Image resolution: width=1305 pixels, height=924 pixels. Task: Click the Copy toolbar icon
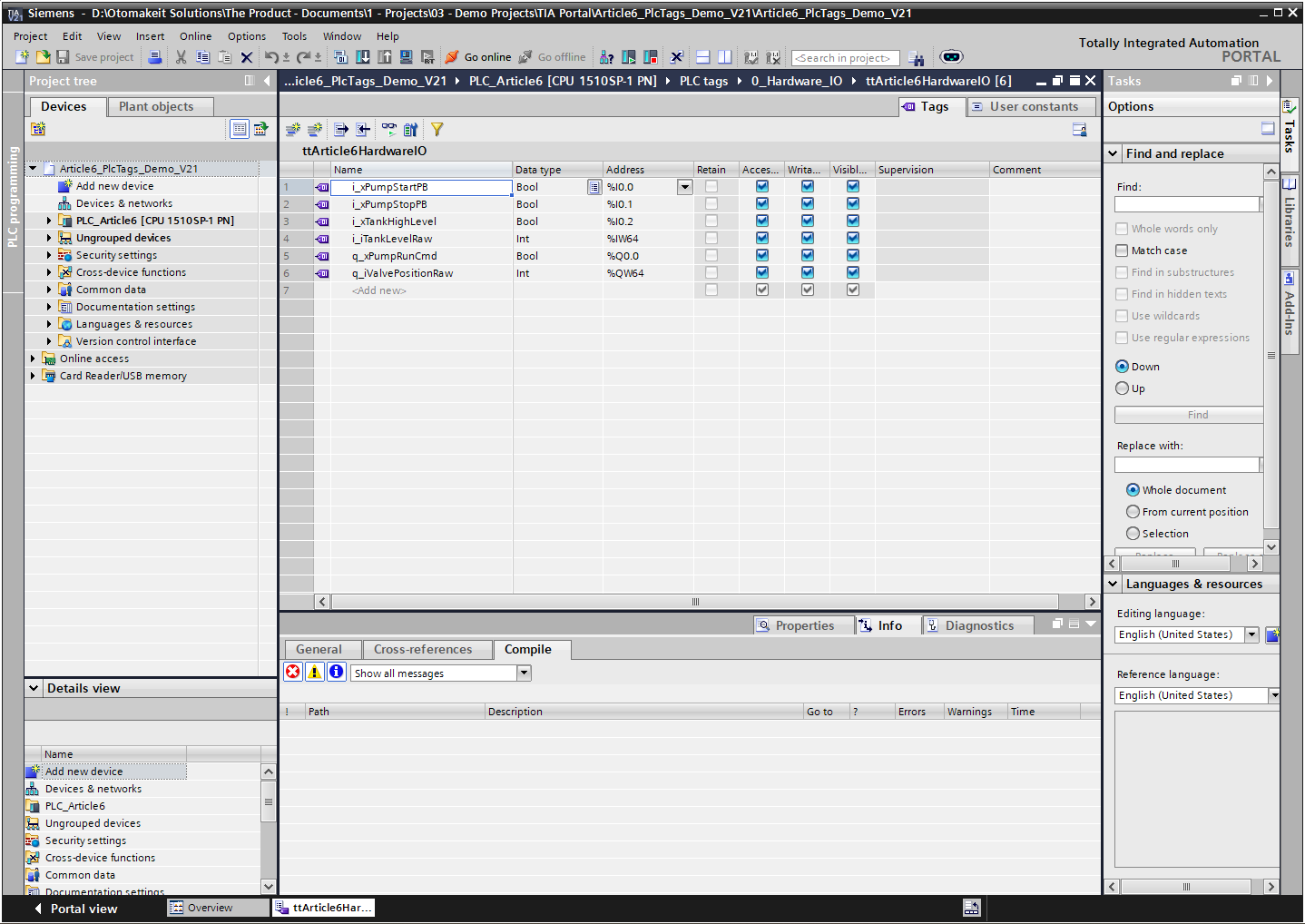point(202,57)
